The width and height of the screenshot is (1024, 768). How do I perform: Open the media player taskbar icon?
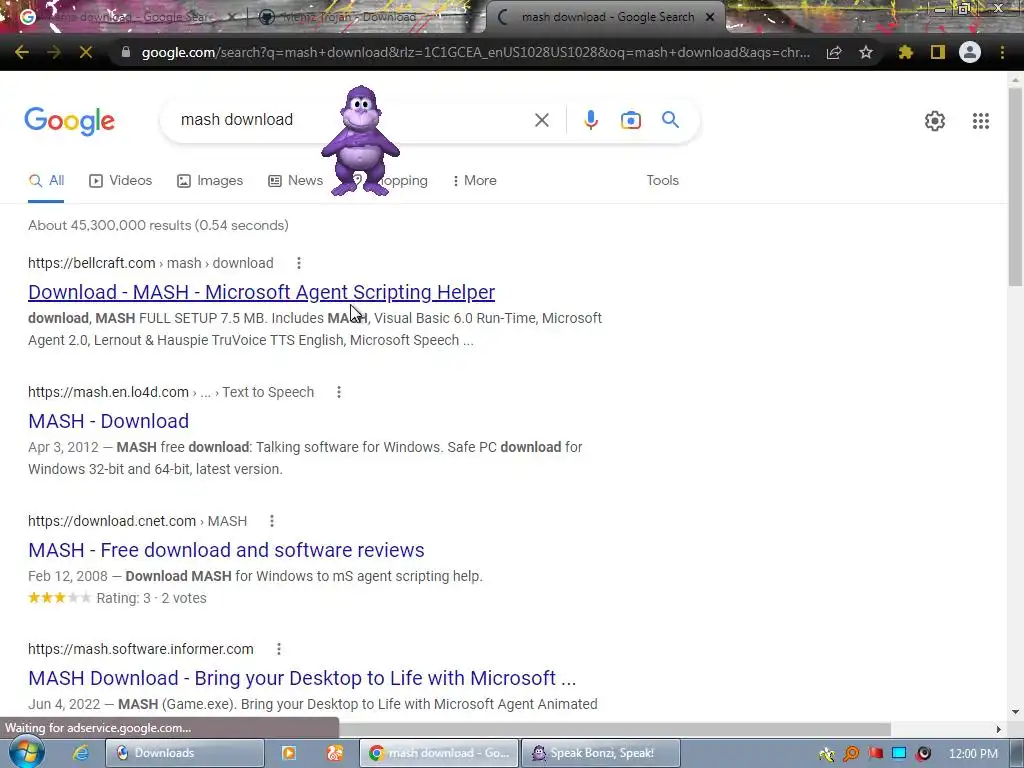click(288, 753)
